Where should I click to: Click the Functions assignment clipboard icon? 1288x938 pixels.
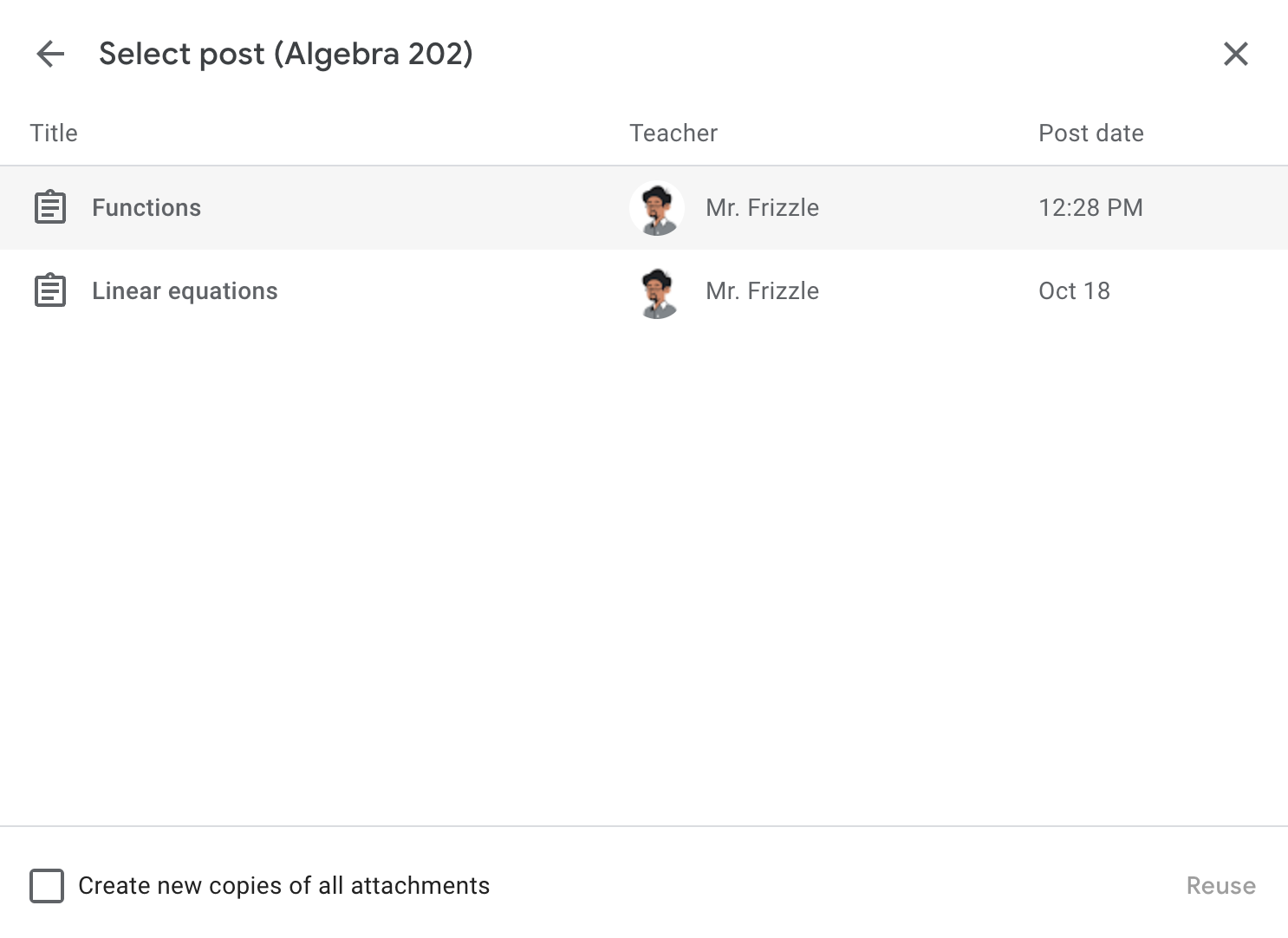50,207
